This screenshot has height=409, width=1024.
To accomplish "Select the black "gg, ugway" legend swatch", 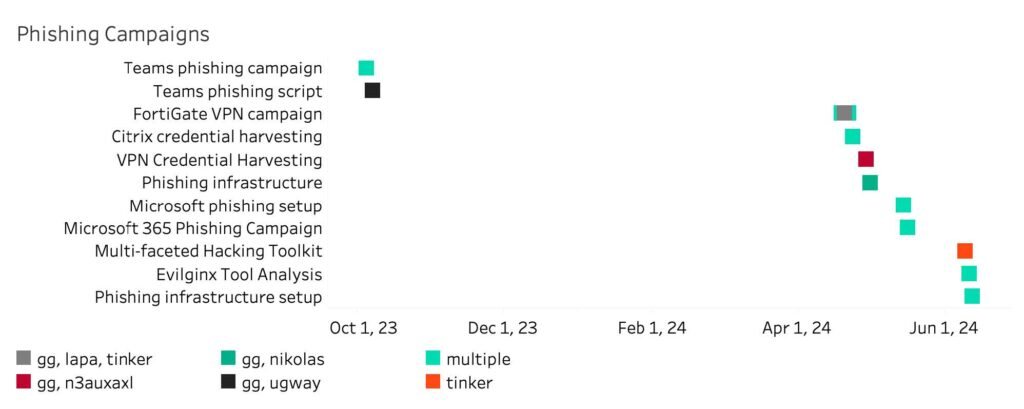I will click(x=229, y=382).
